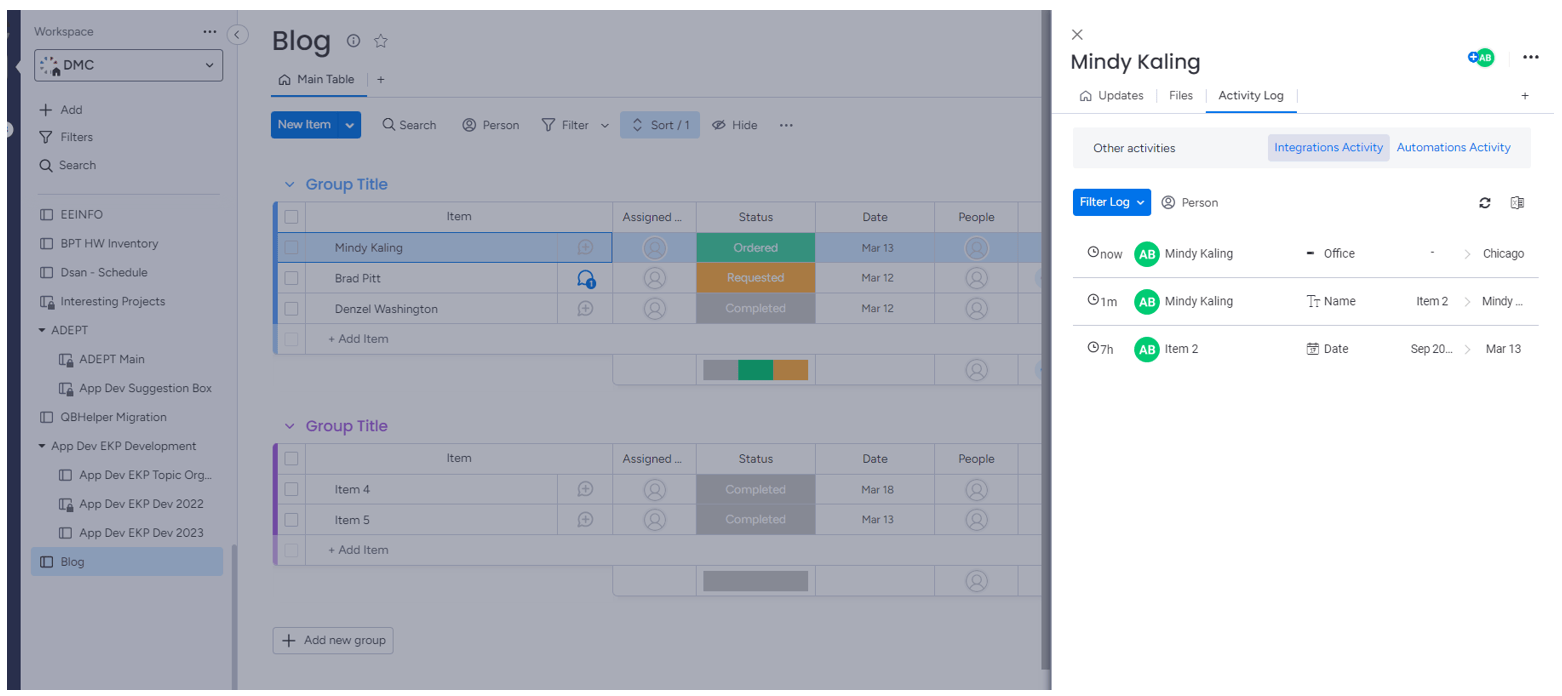Open sidebar Search

point(67,165)
